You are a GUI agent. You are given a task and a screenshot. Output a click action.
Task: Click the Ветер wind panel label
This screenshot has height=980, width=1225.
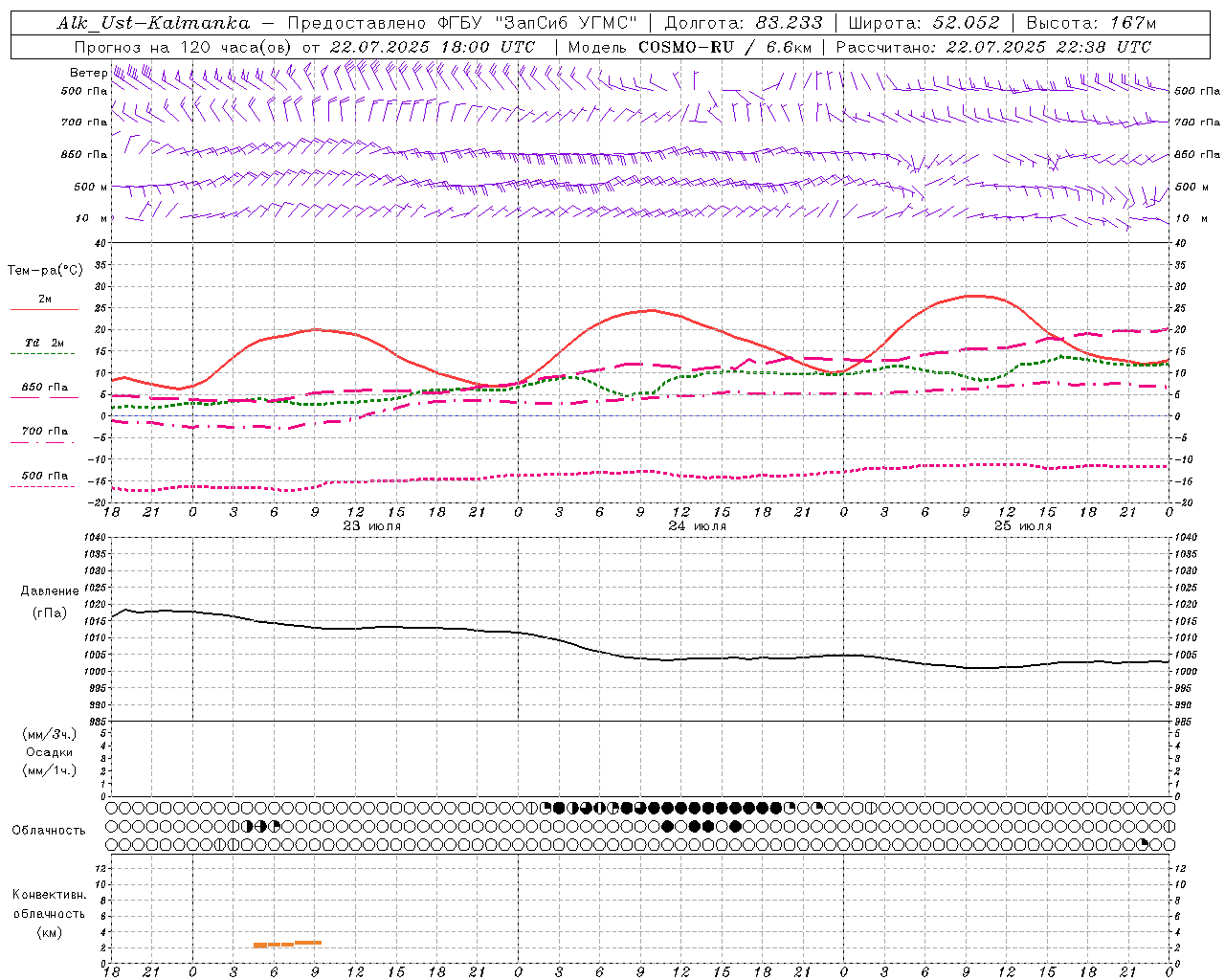(88, 73)
